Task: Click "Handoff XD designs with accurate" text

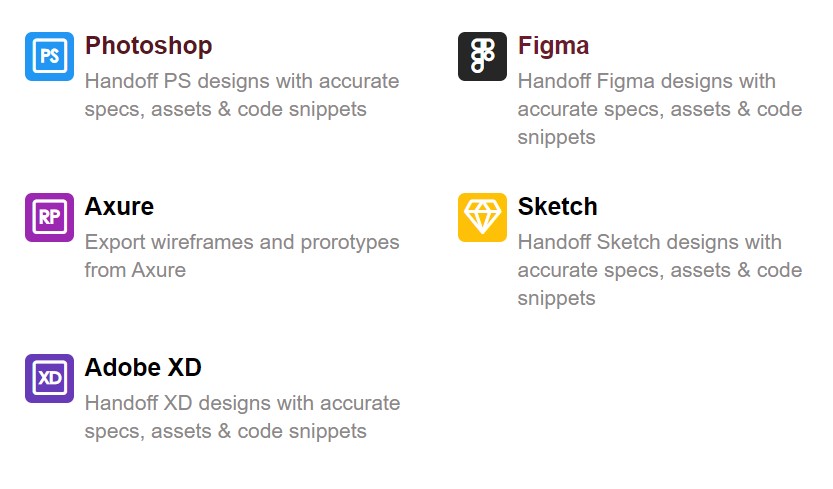Action: coord(242,404)
